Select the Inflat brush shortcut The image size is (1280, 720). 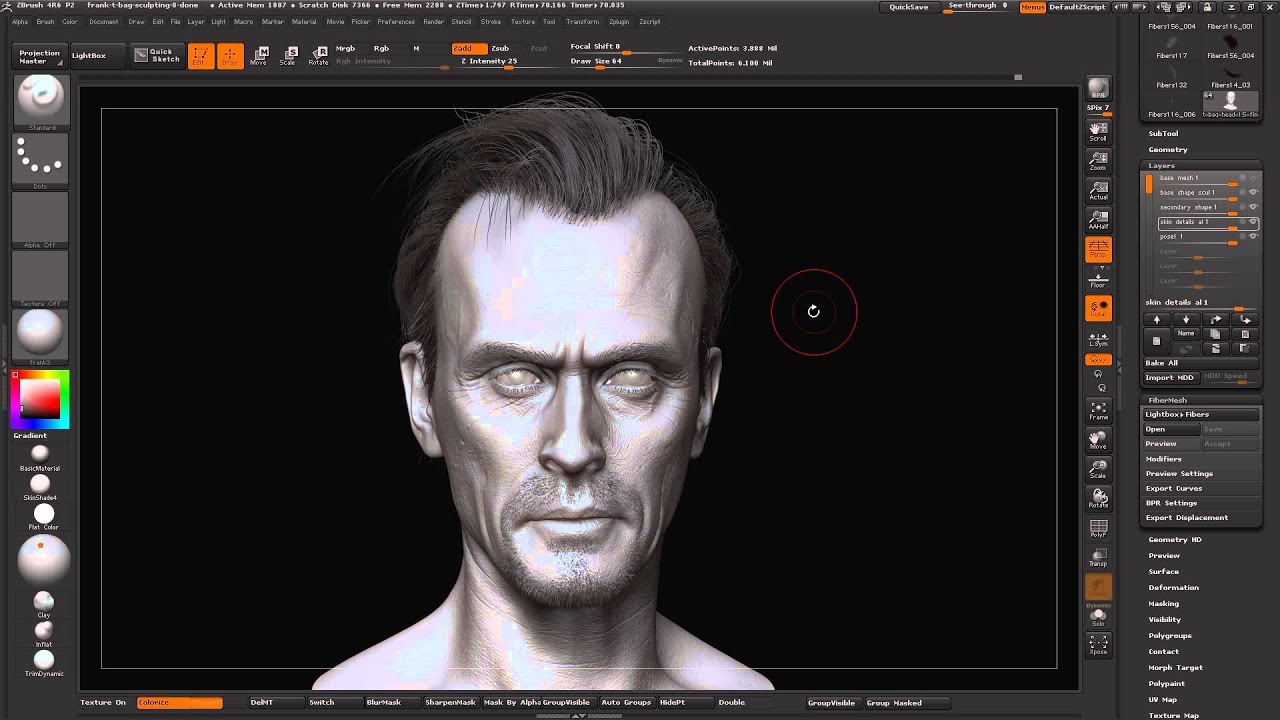(x=43, y=633)
